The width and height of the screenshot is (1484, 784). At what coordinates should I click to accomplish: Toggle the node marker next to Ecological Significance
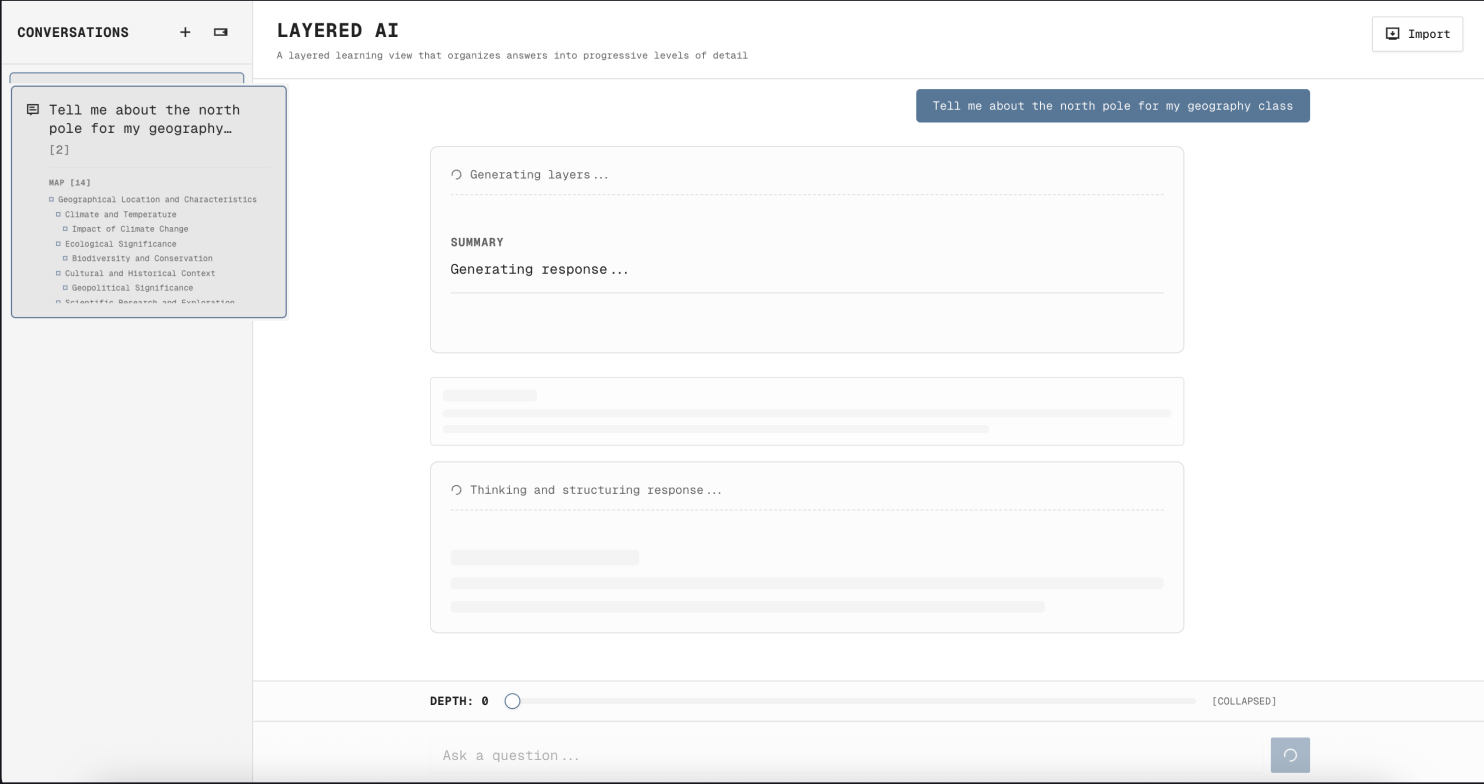coord(60,244)
